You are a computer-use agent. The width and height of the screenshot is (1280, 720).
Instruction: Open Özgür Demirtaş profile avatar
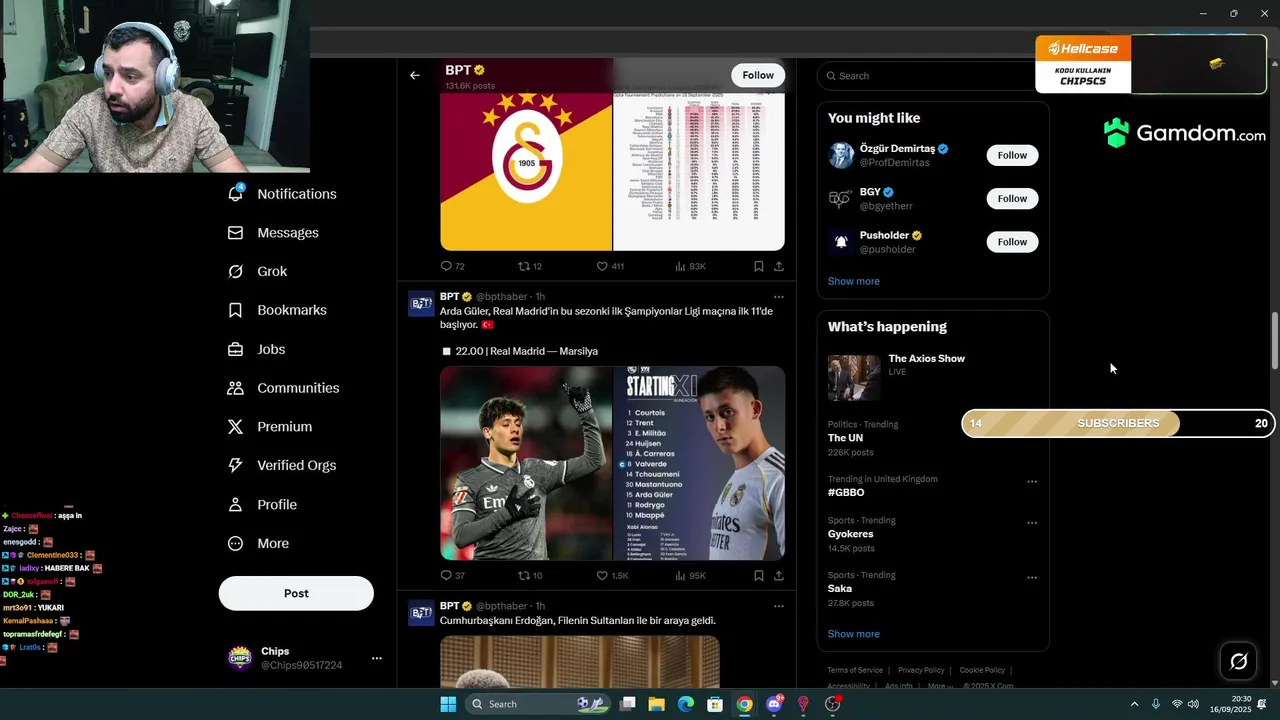841,155
